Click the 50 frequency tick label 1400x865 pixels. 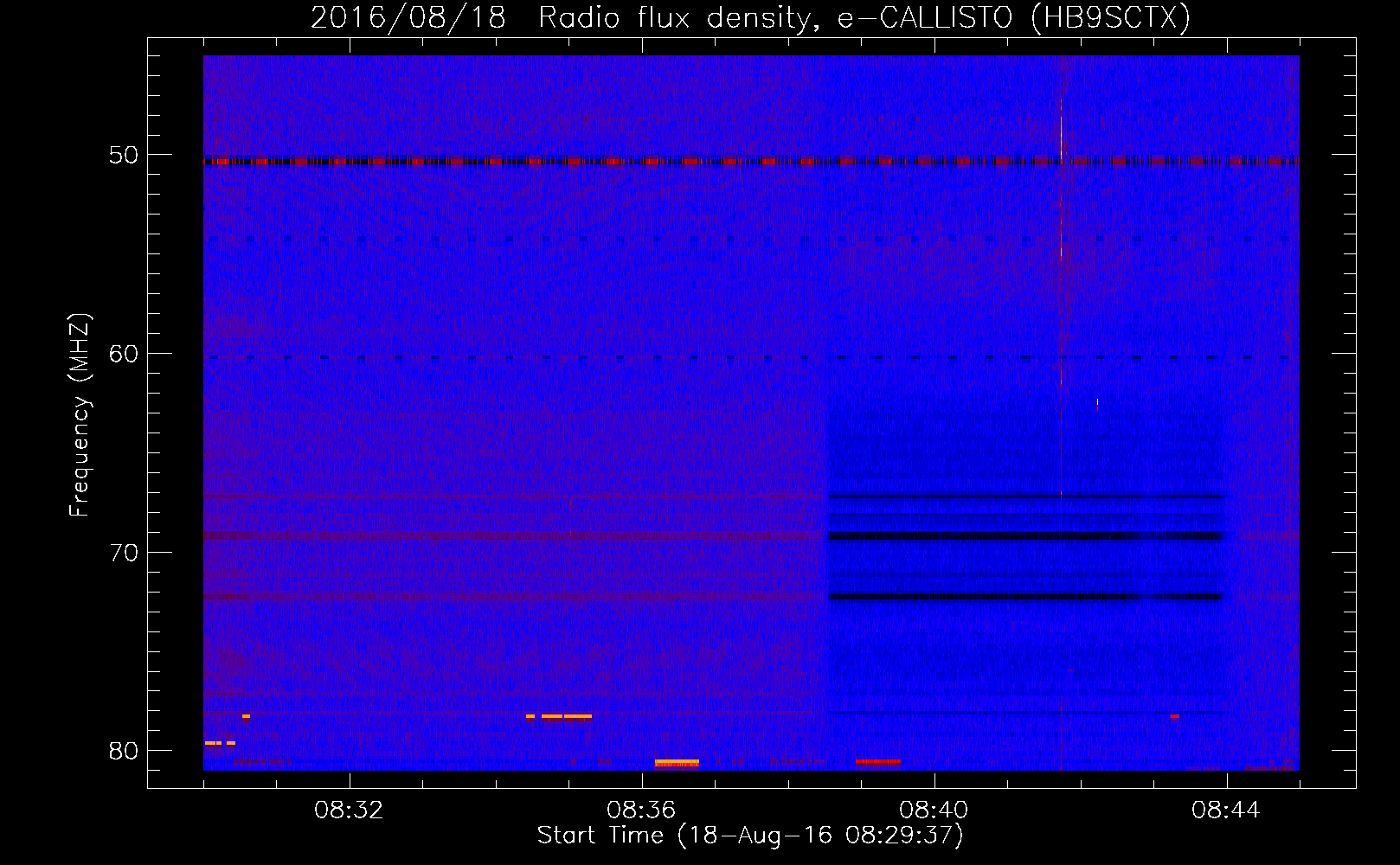coord(124,156)
